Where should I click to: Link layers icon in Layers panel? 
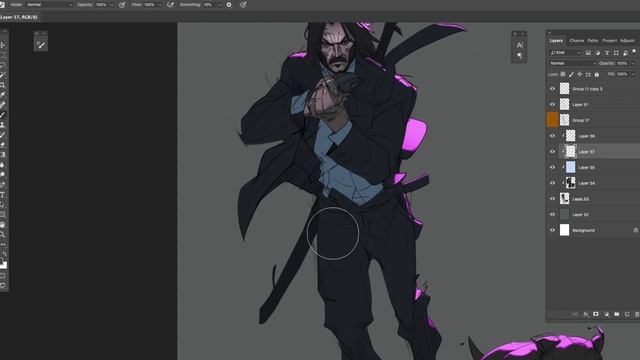click(575, 314)
